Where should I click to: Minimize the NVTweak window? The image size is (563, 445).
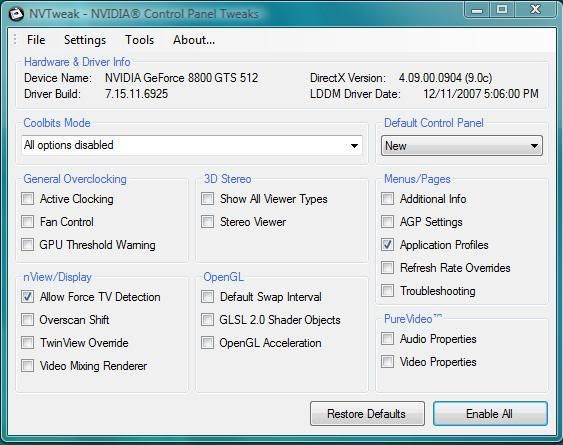tap(477, 9)
